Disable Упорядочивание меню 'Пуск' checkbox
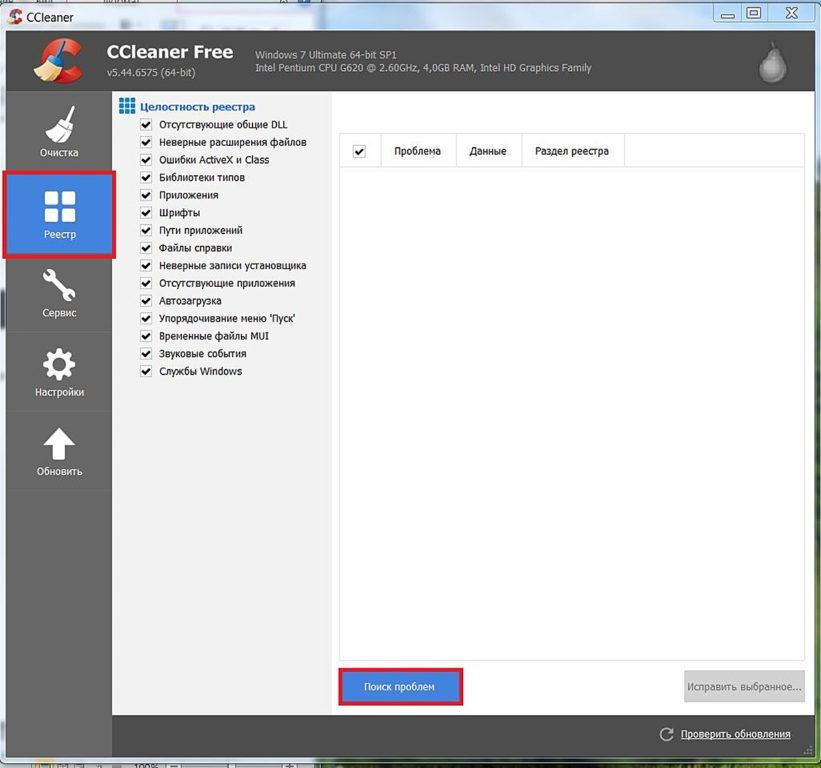The width and height of the screenshot is (821, 768). [x=146, y=318]
